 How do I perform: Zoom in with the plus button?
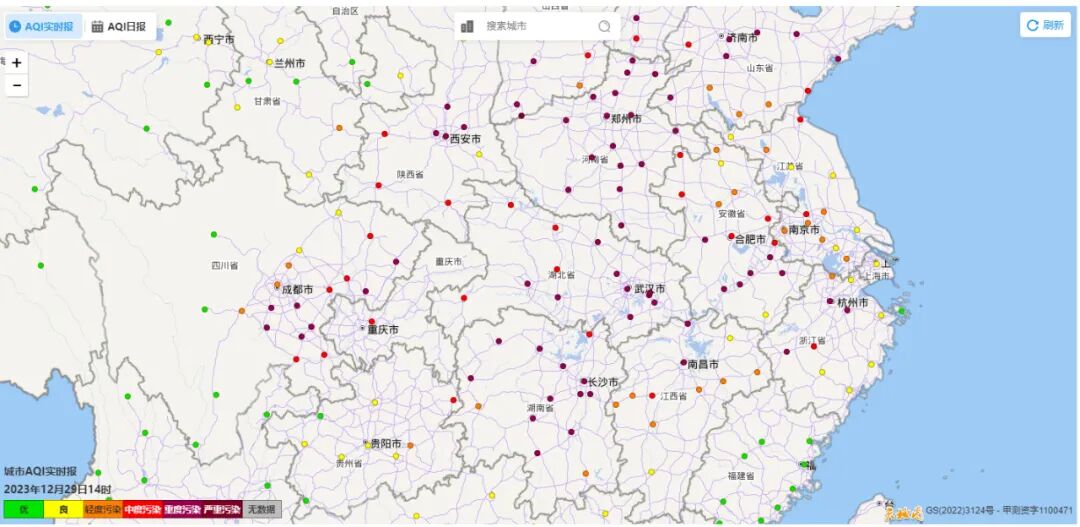pos(17,63)
